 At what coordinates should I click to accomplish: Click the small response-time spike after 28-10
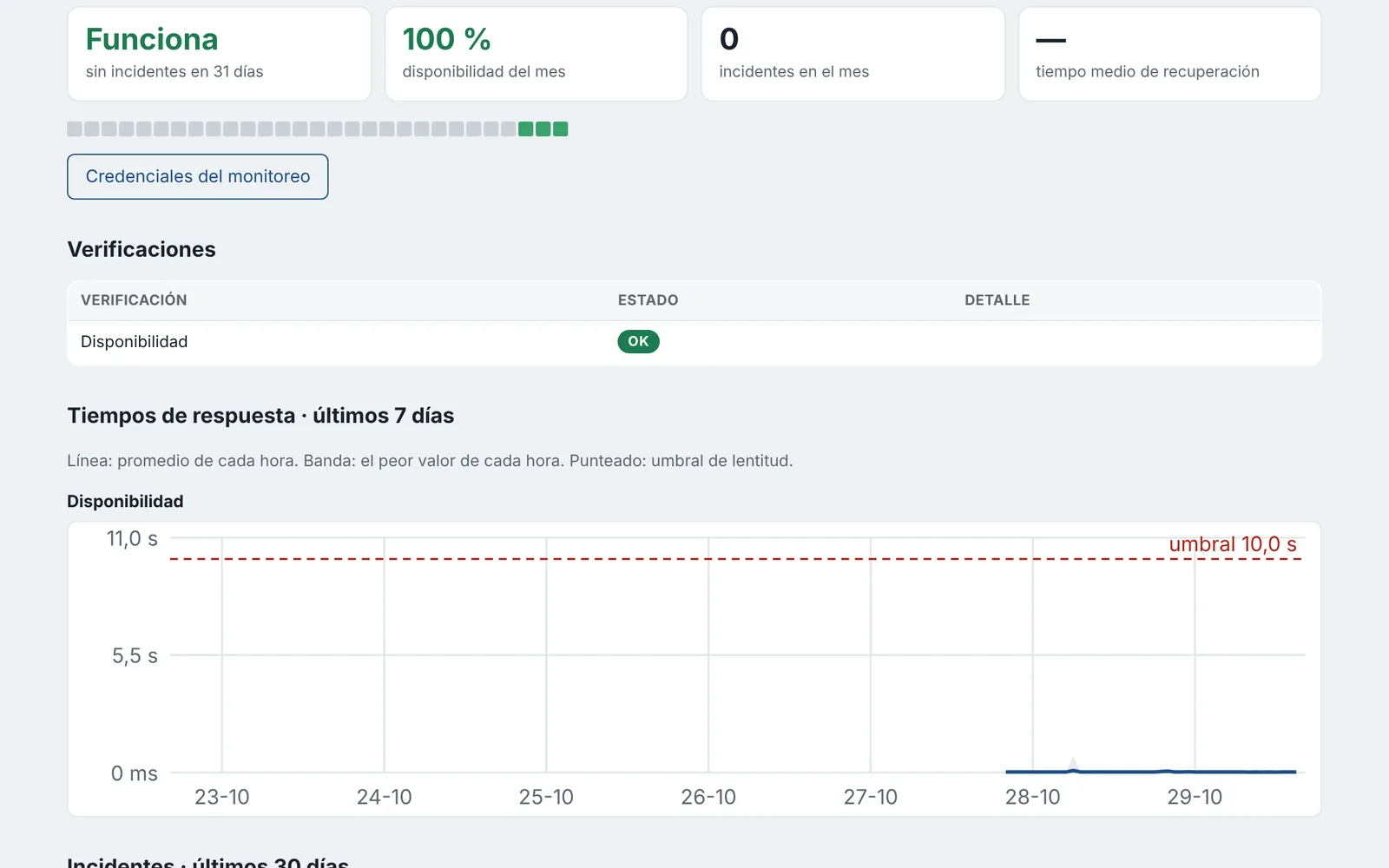pyautogui.click(x=1073, y=765)
